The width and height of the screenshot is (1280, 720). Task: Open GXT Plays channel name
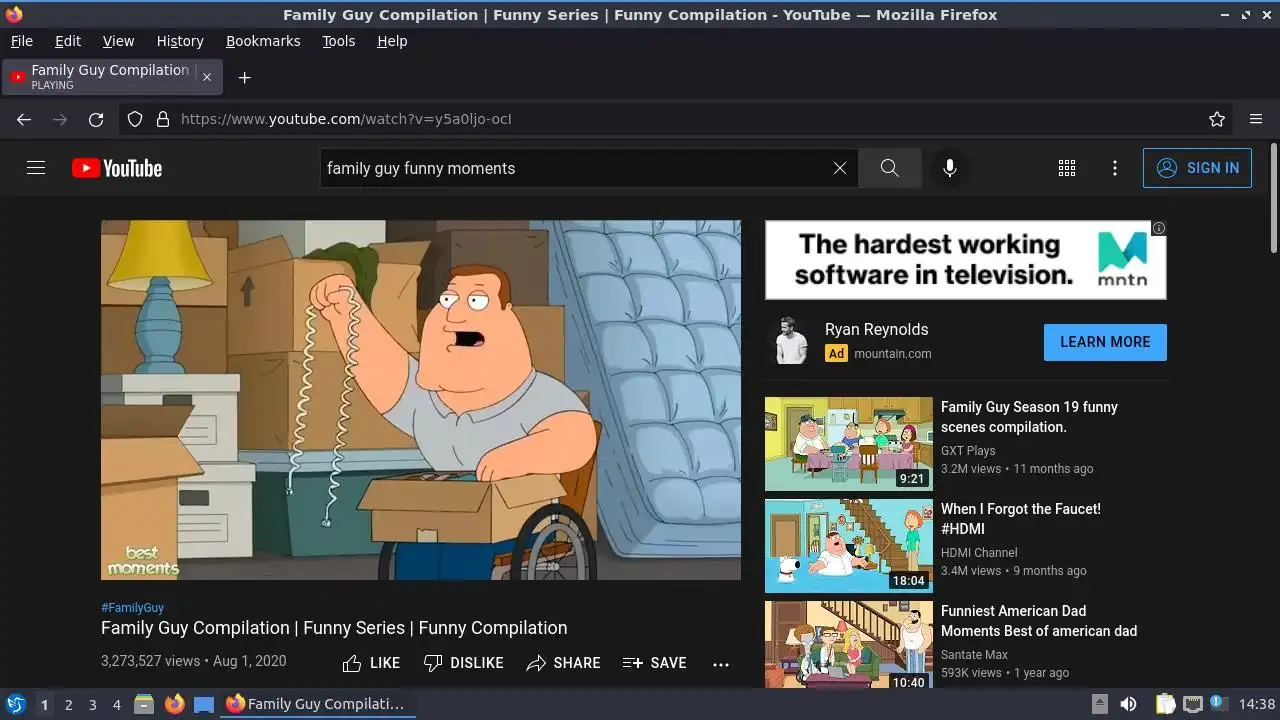tap(968, 451)
